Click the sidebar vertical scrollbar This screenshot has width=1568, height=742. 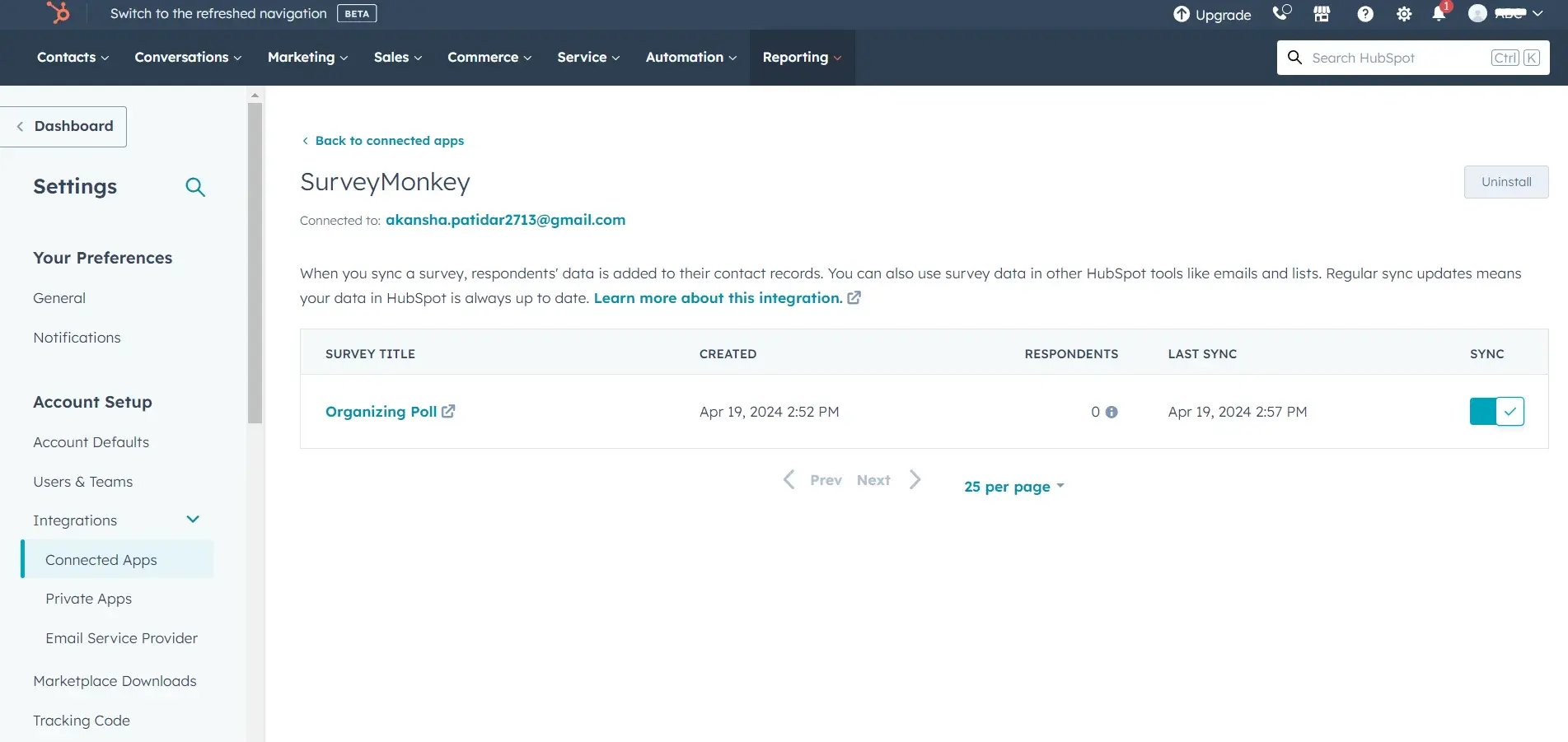255,264
